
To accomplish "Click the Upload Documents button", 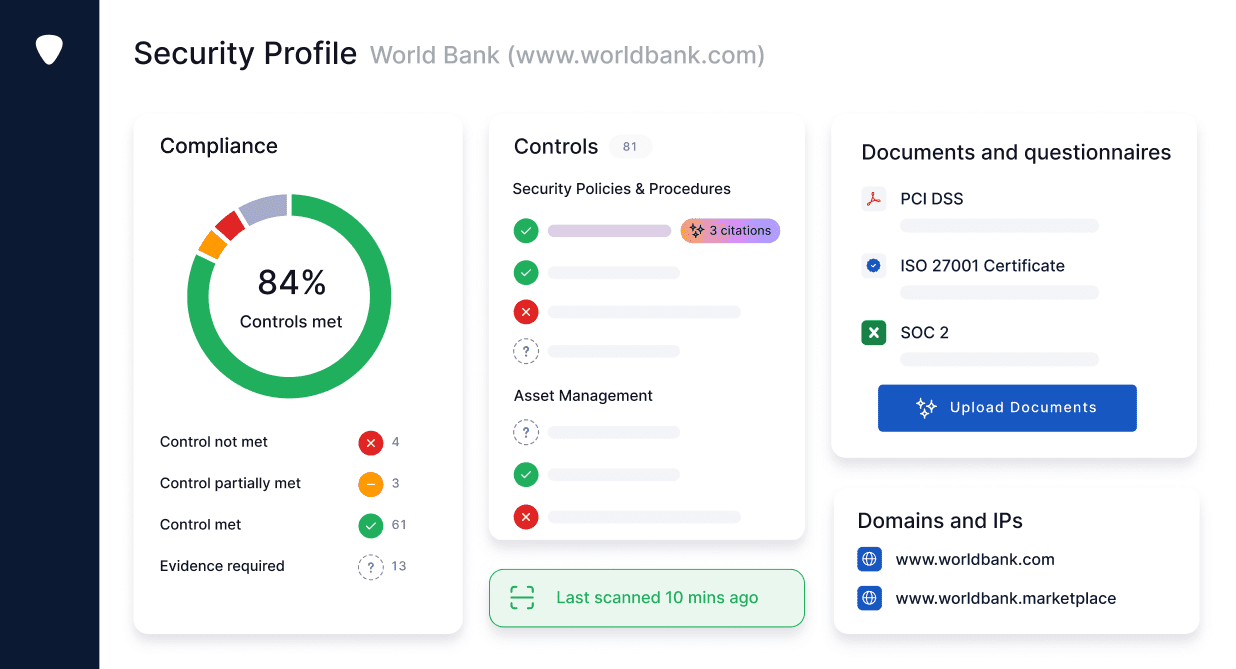I will pyautogui.click(x=1007, y=408).
